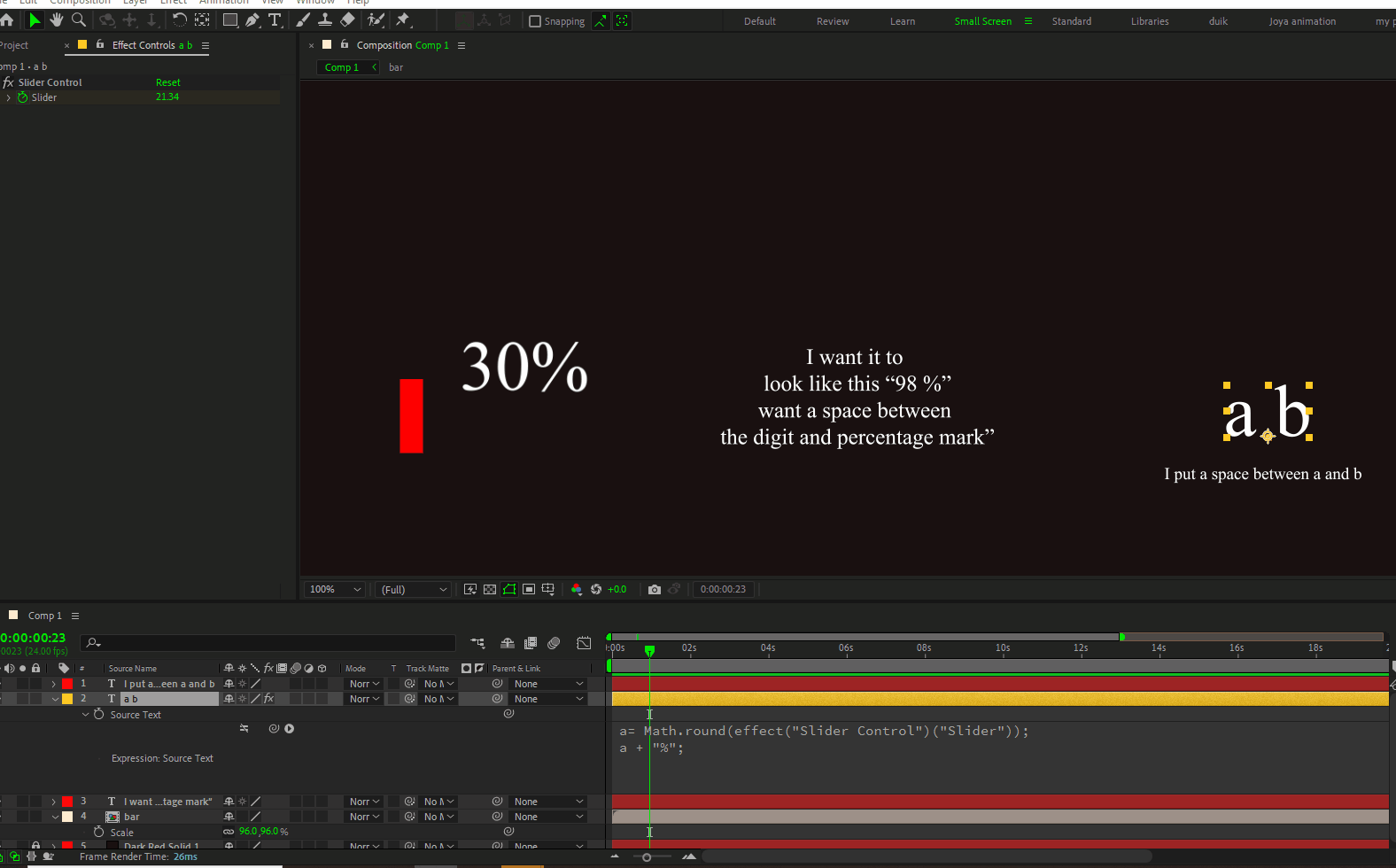This screenshot has width=1396, height=868.
Task: Click the Scale constrain proportions link icon
Action: point(229,832)
